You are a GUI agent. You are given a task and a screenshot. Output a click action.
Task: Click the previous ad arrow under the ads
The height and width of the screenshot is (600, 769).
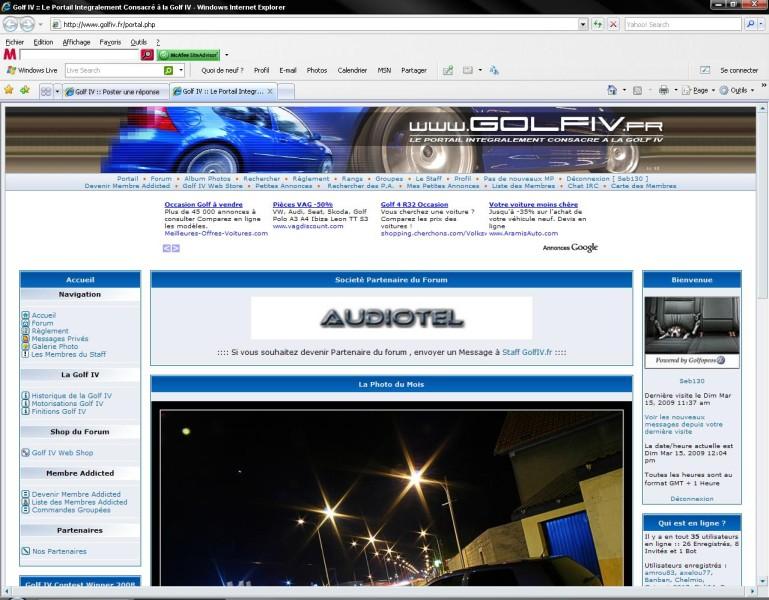click(x=167, y=248)
